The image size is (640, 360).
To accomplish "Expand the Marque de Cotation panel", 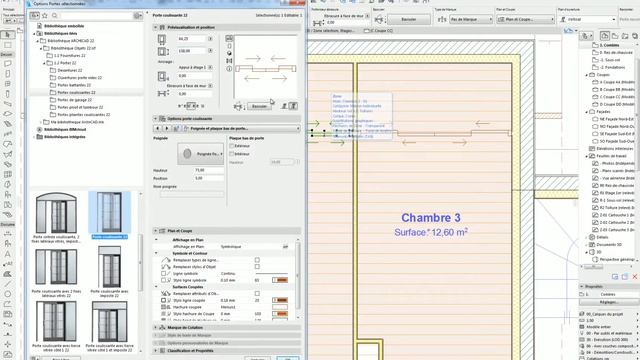I will click(x=156, y=328).
